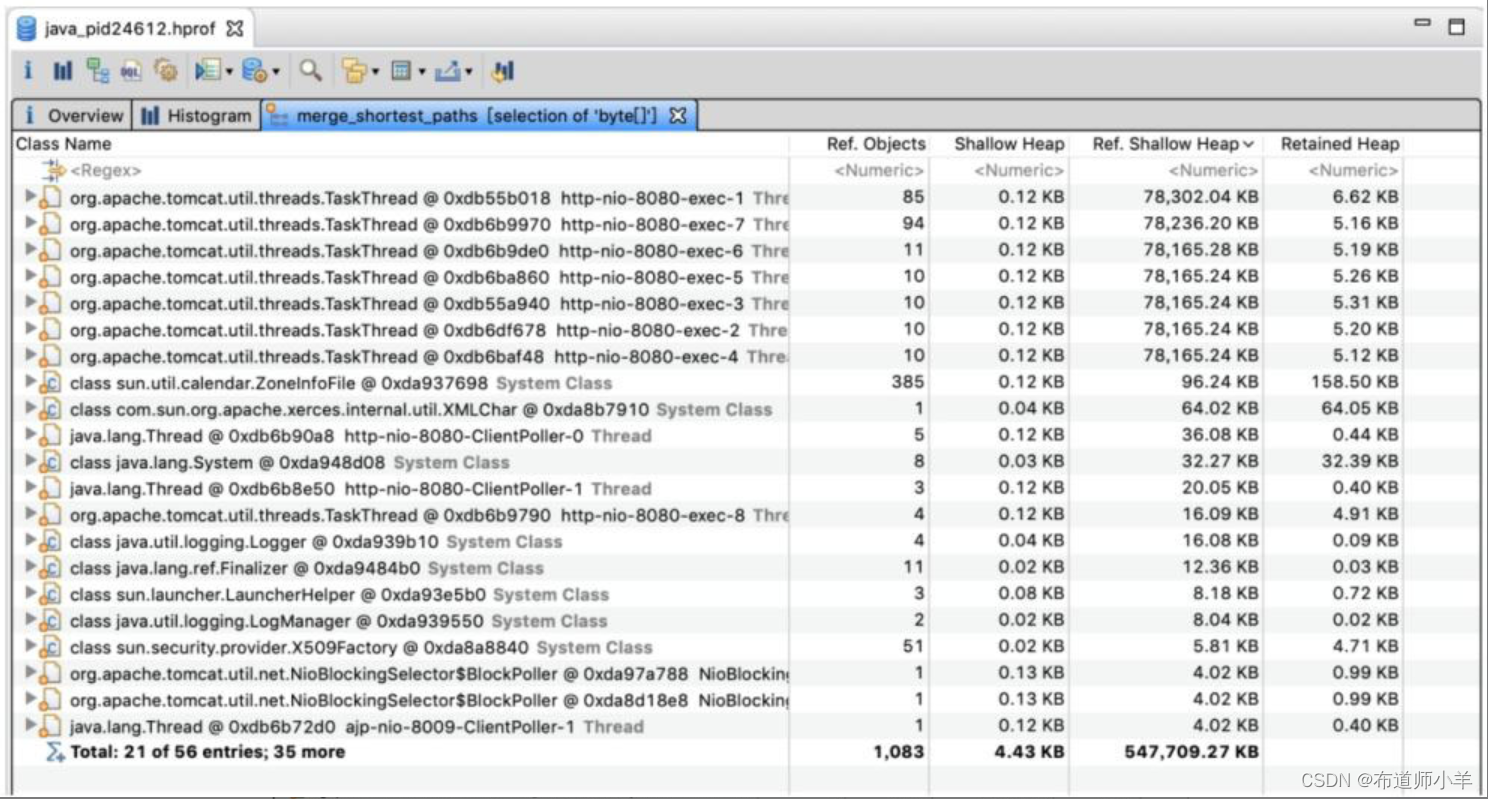Image resolution: width=1488 pixels, height=799 pixels.
Task: Click the 'Total: 21 of 56 entries; 35 more' row text
Action: [207, 752]
